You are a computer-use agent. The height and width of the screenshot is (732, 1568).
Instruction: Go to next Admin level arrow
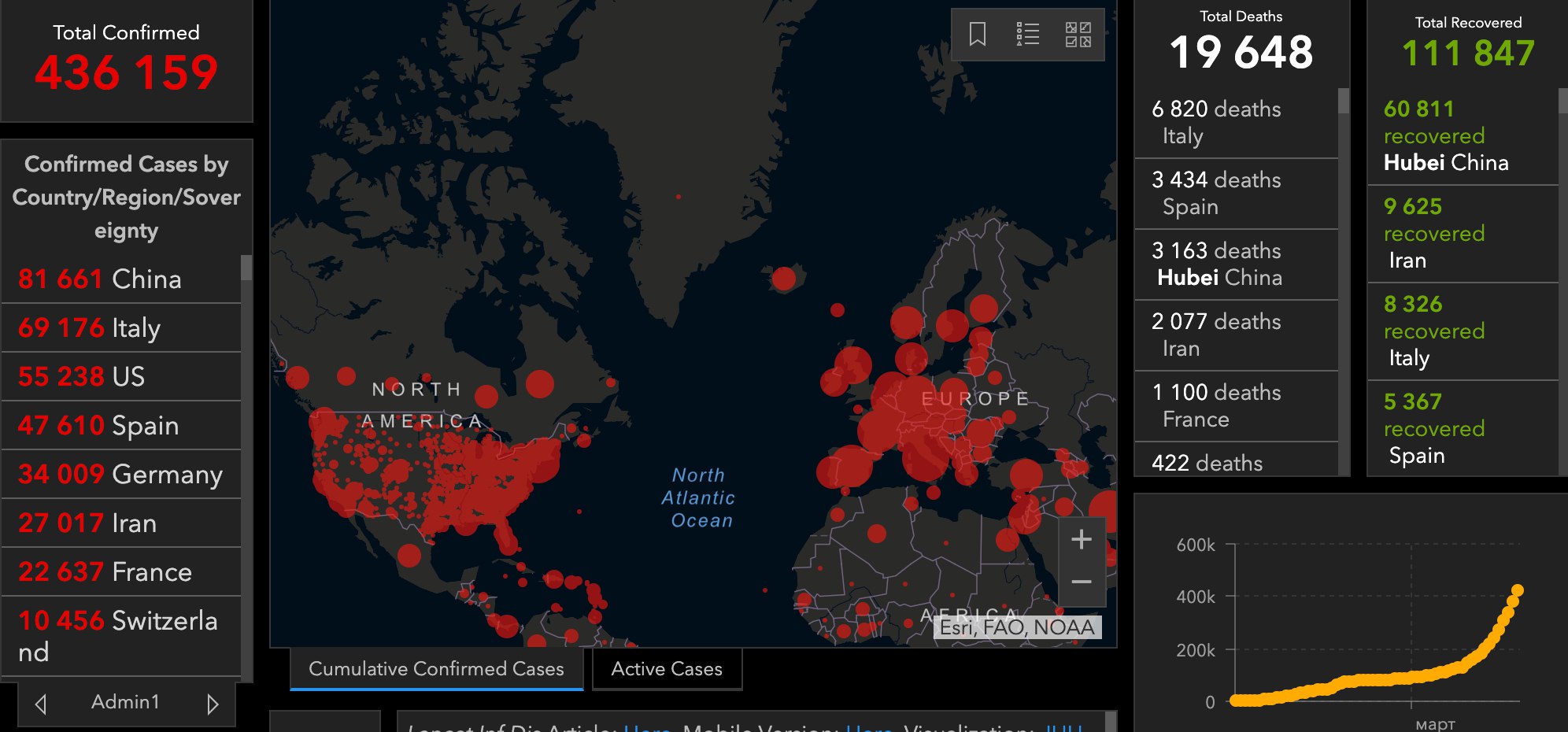click(213, 704)
